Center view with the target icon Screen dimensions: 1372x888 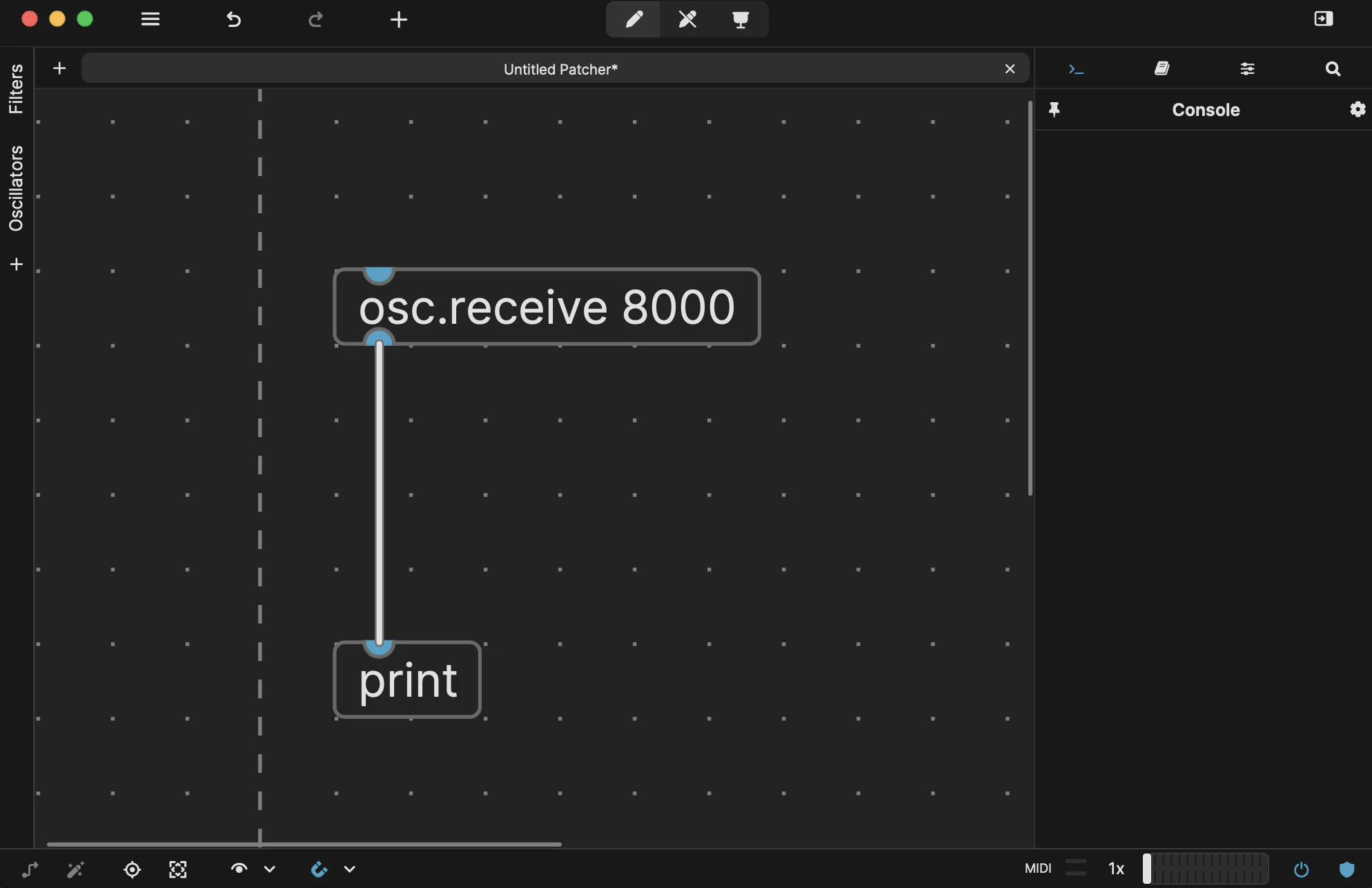(132, 869)
